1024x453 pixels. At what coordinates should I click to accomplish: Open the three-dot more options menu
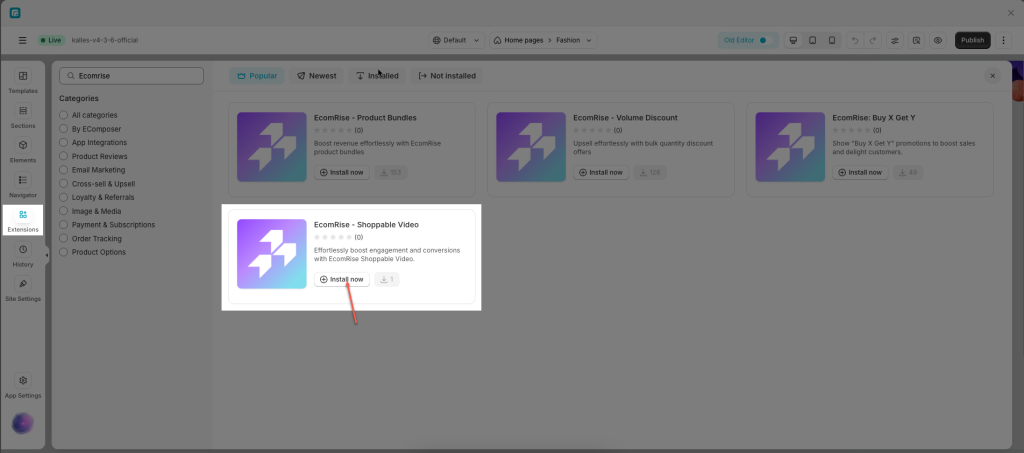pyautogui.click(x=1004, y=40)
